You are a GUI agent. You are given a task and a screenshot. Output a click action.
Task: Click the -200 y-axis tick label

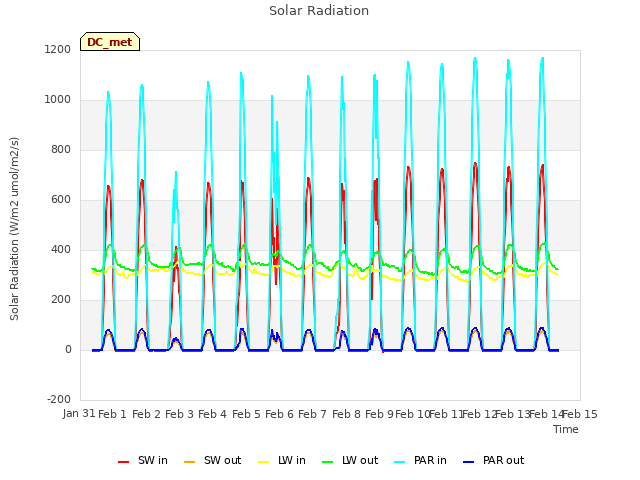pyautogui.click(x=59, y=399)
